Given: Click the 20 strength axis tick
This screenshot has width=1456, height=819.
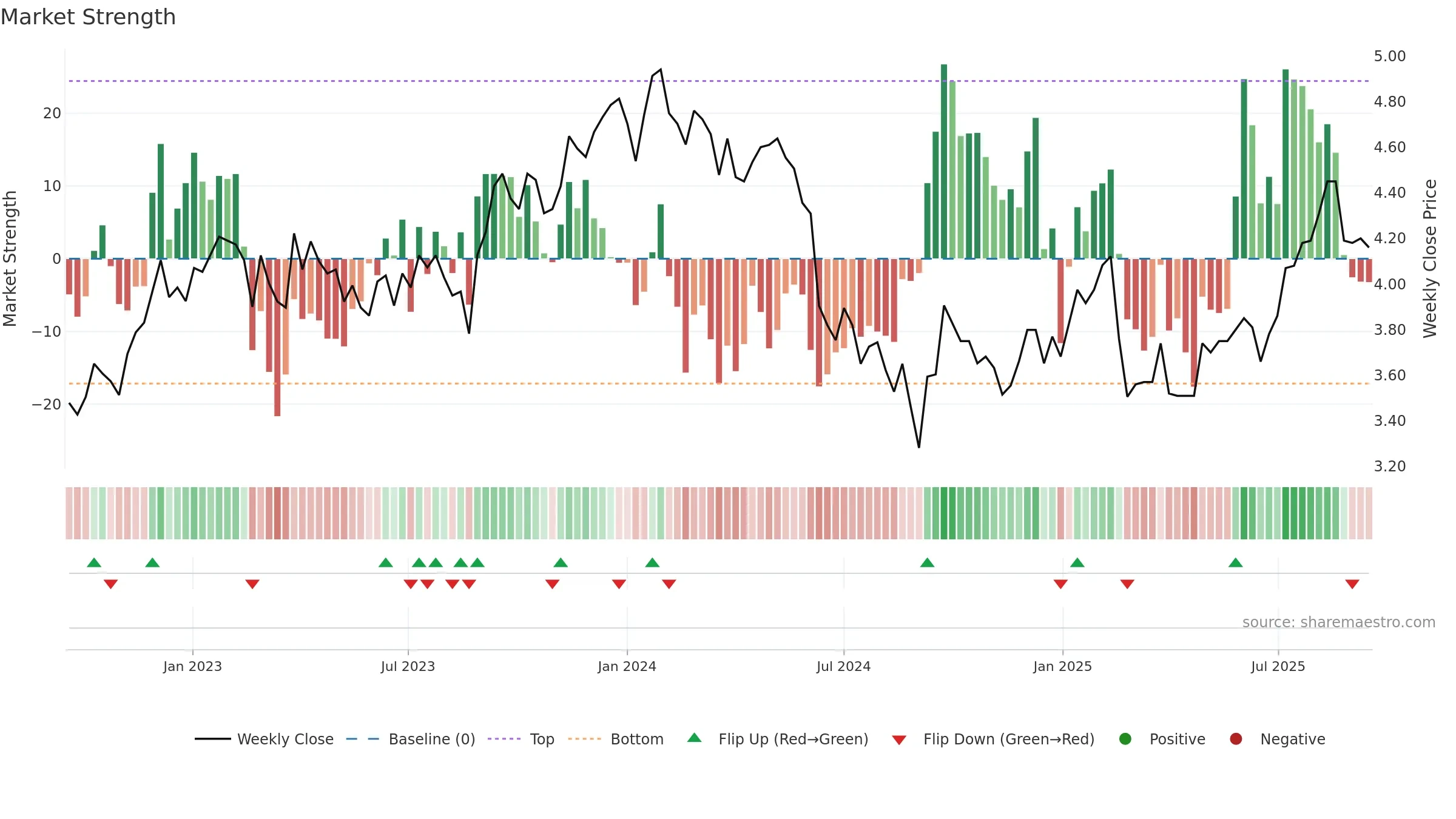Looking at the screenshot, I should click(52, 113).
